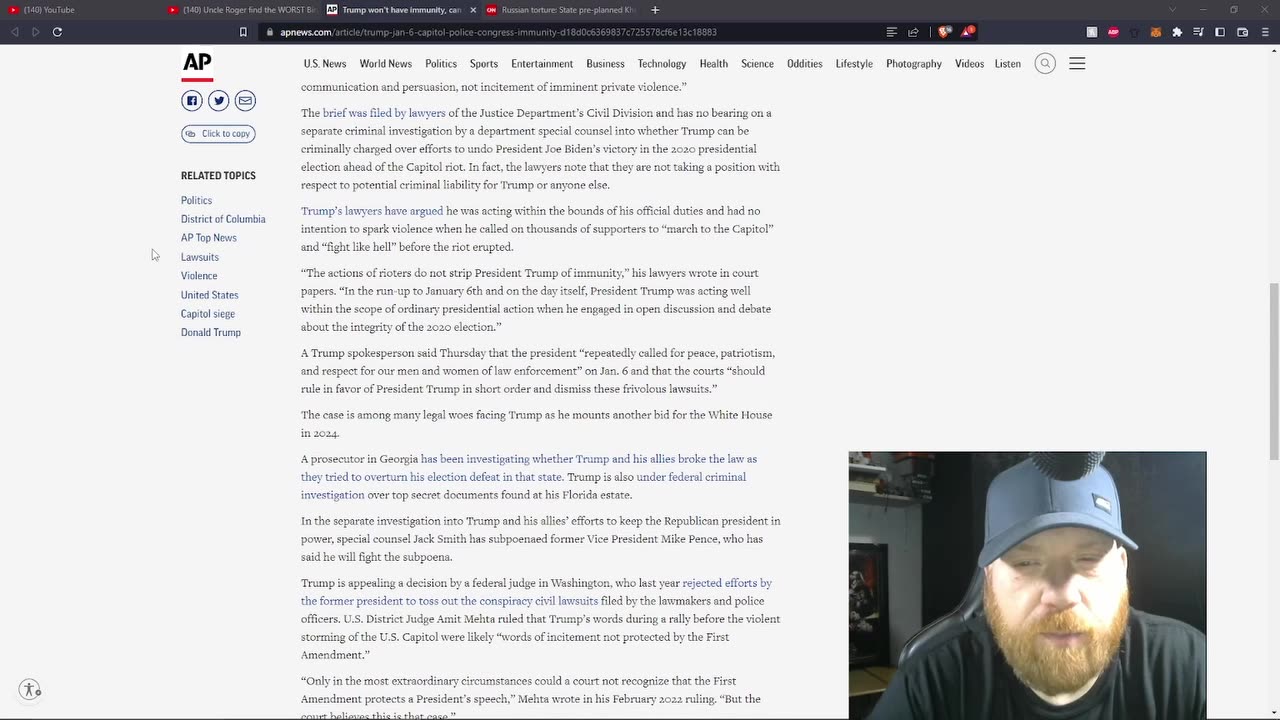Open the Lifestyle section
Image resolution: width=1280 pixels, height=720 pixels.
(x=854, y=64)
